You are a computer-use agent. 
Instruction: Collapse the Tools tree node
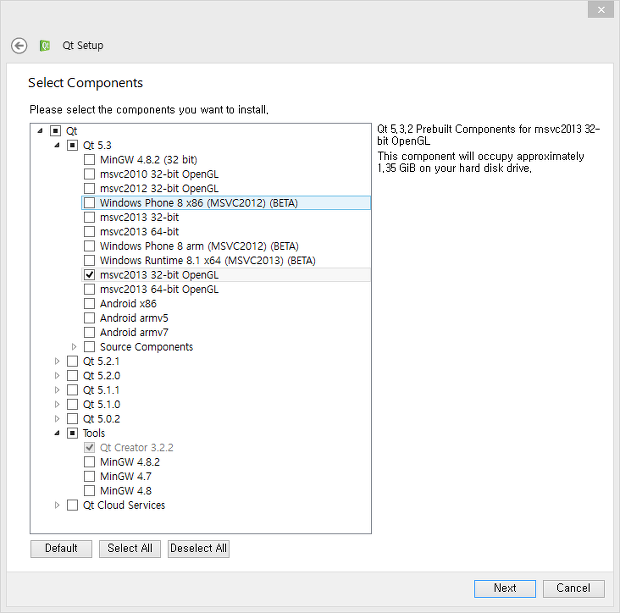(57, 433)
